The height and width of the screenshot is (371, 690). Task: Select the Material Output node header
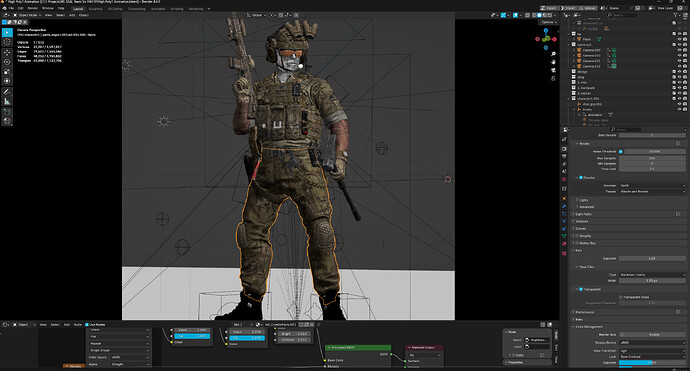[x=424, y=347]
